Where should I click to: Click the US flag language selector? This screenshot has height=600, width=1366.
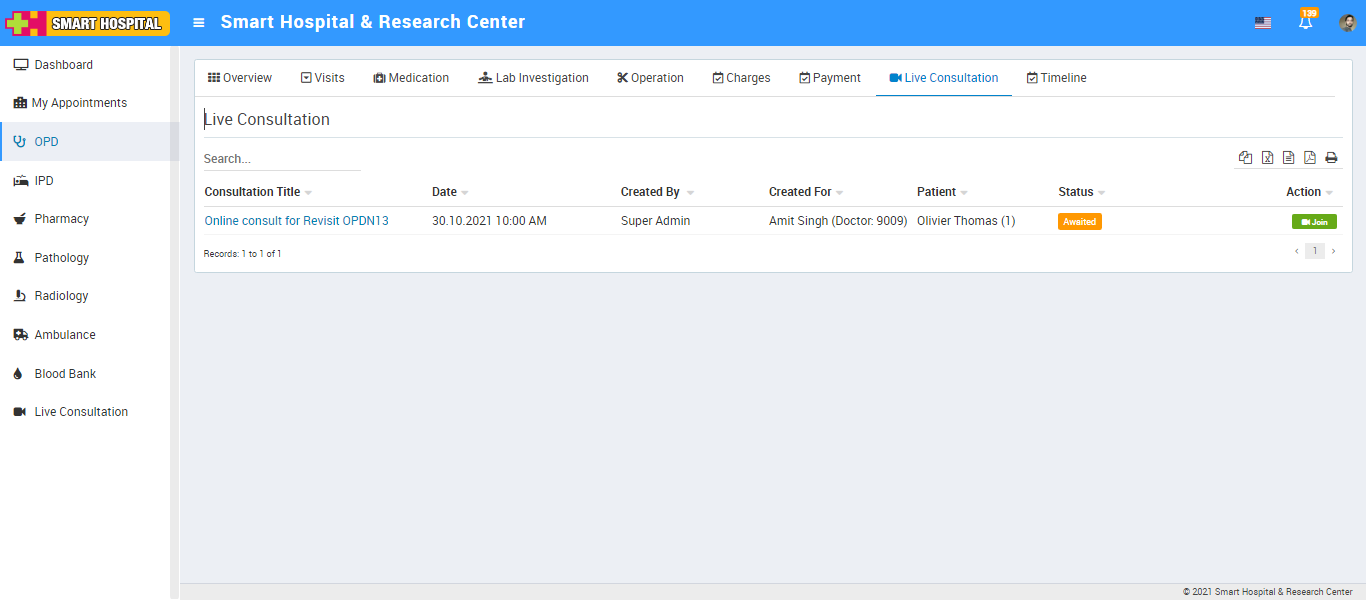1263,23
